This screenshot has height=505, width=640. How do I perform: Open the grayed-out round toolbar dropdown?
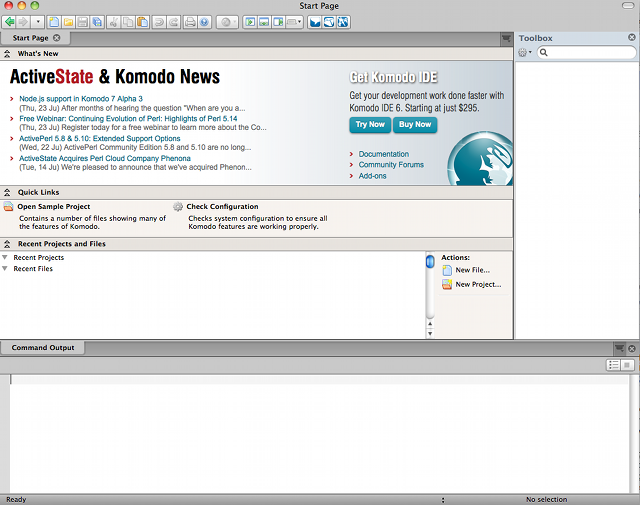(x=227, y=22)
